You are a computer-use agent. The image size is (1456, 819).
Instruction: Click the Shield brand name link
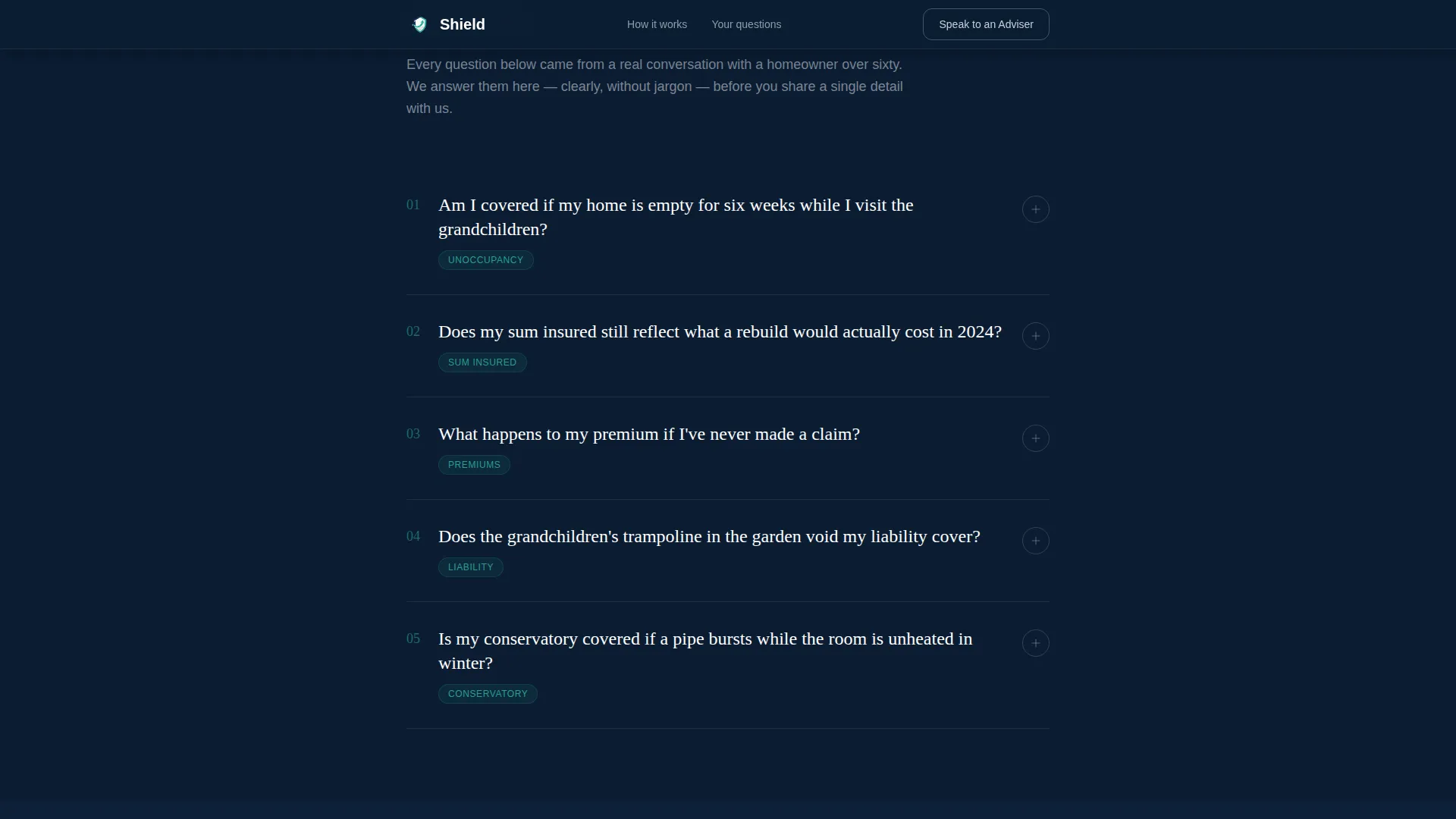tap(462, 24)
